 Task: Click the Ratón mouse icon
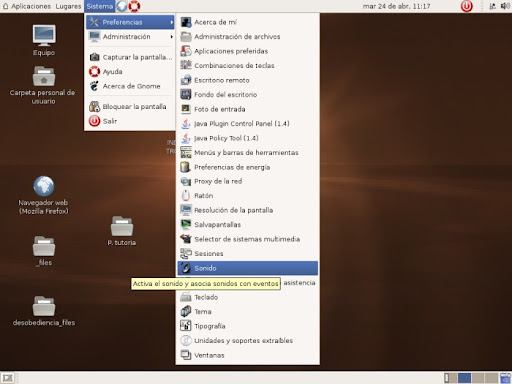[x=186, y=196]
